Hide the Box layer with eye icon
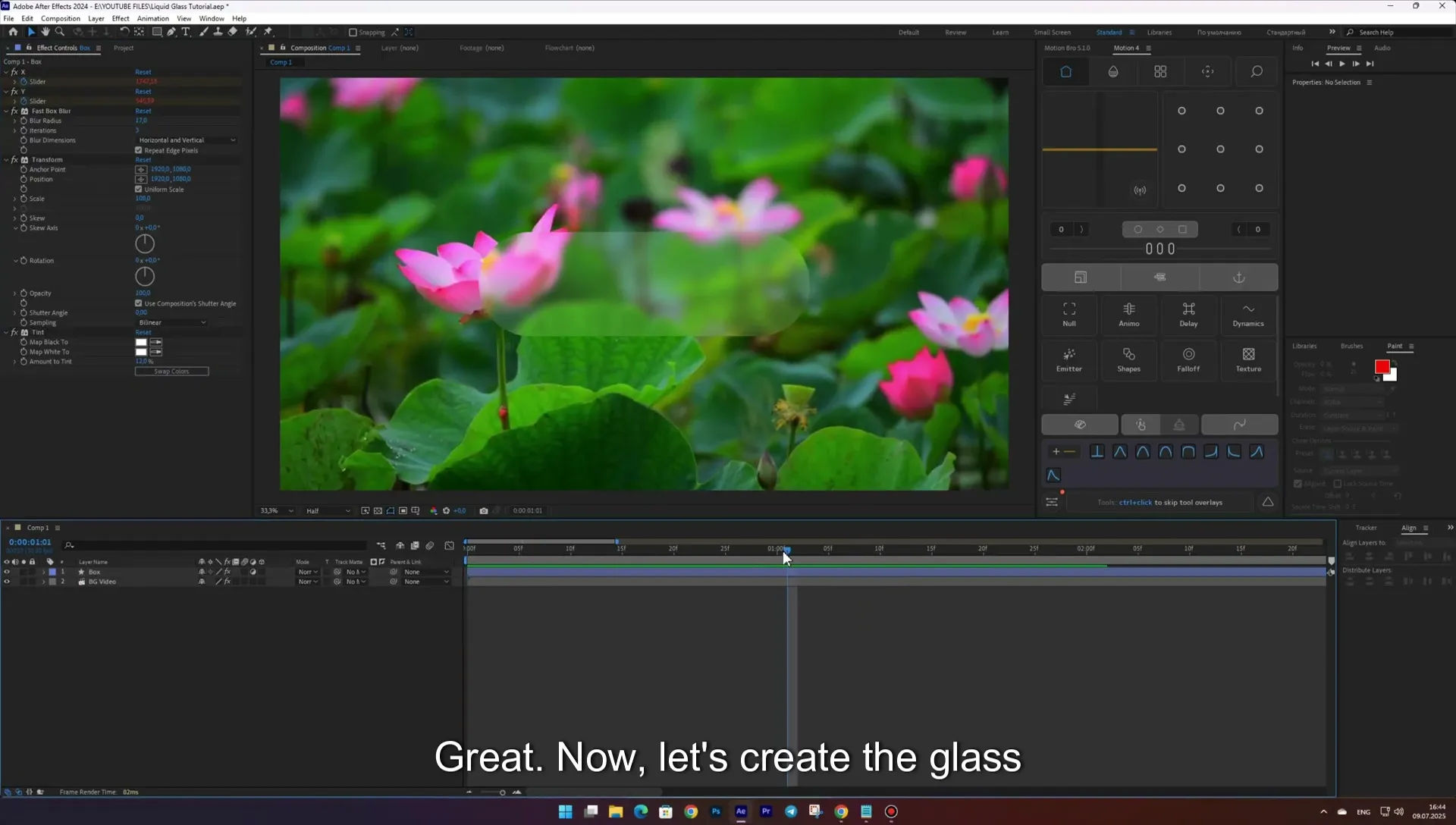The height and width of the screenshot is (825, 1456). point(7,572)
